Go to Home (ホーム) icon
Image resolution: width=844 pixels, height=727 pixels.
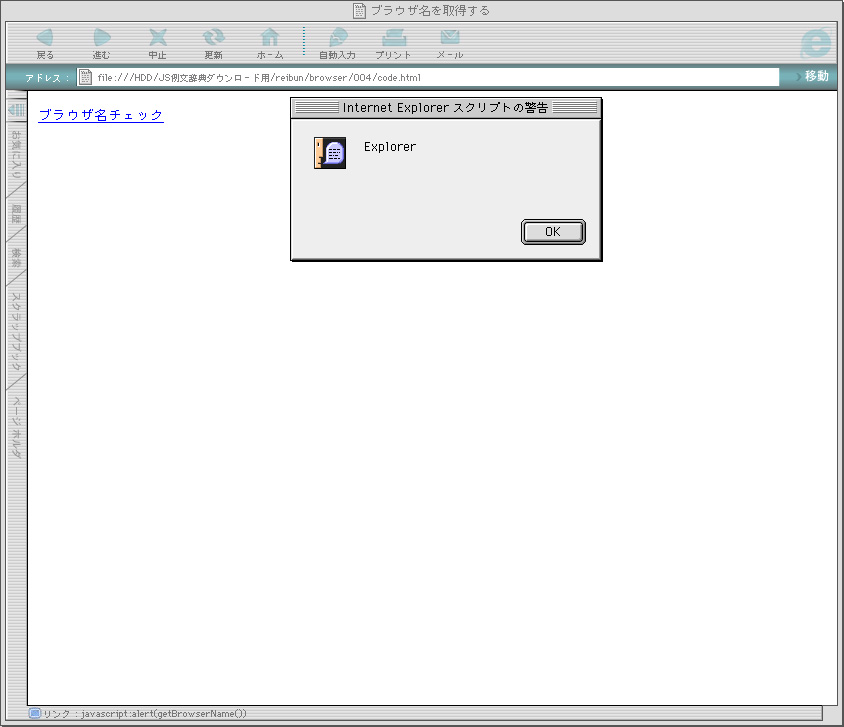tap(270, 38)
